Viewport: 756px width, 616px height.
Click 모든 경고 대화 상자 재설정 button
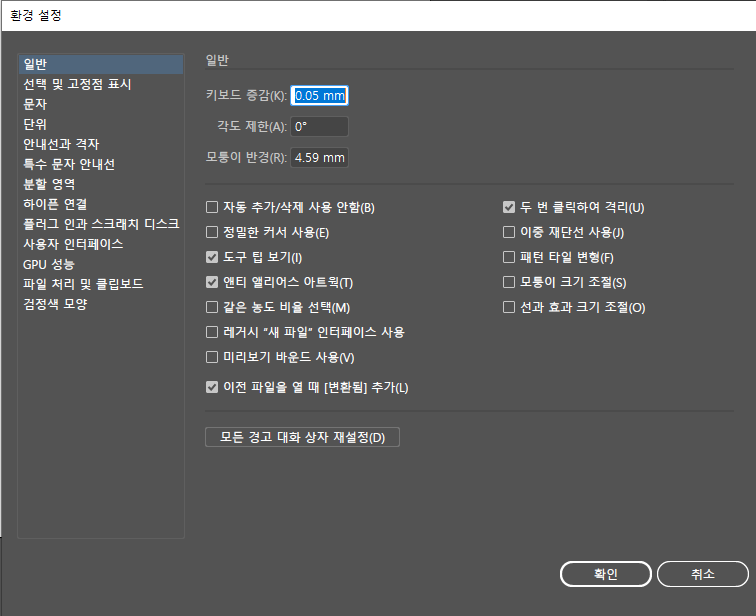(x=302, y=437)
